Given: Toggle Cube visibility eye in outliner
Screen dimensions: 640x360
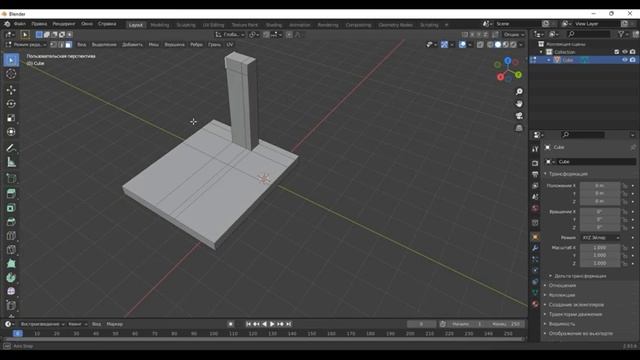Looking at the screenshot, I should 624,60.
